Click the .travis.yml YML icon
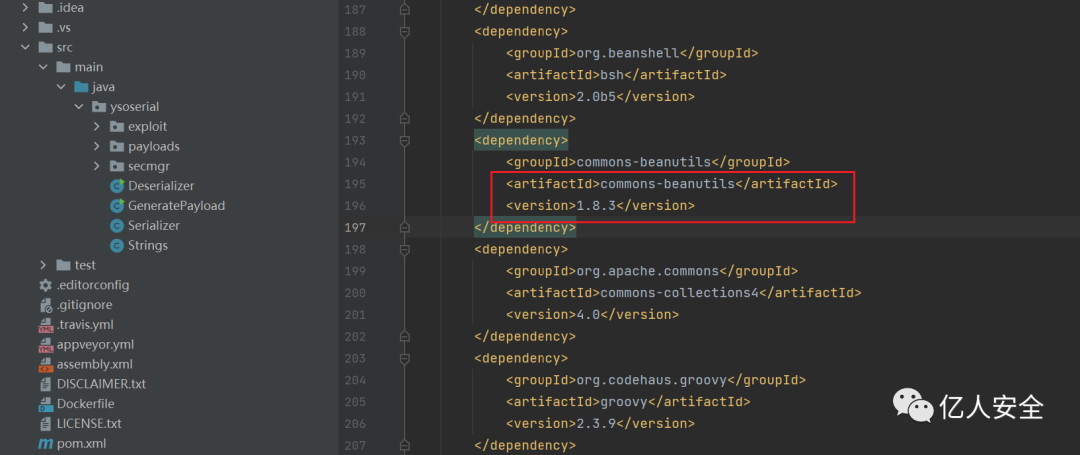Screen dimensions: 1080x455 (x=45, y=325)
